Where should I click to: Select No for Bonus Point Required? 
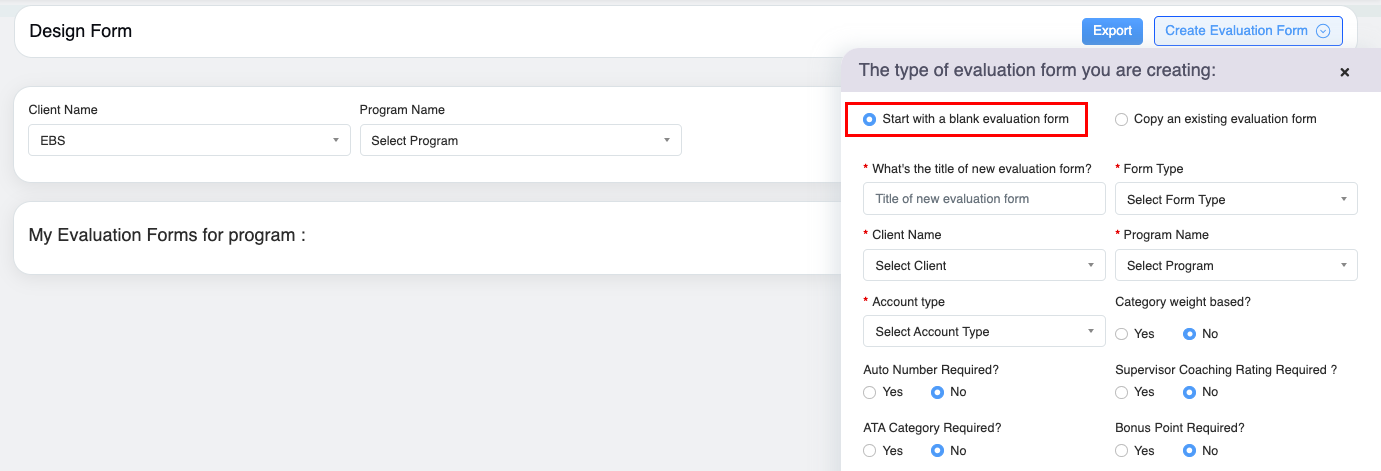[x=1190, y=451]
